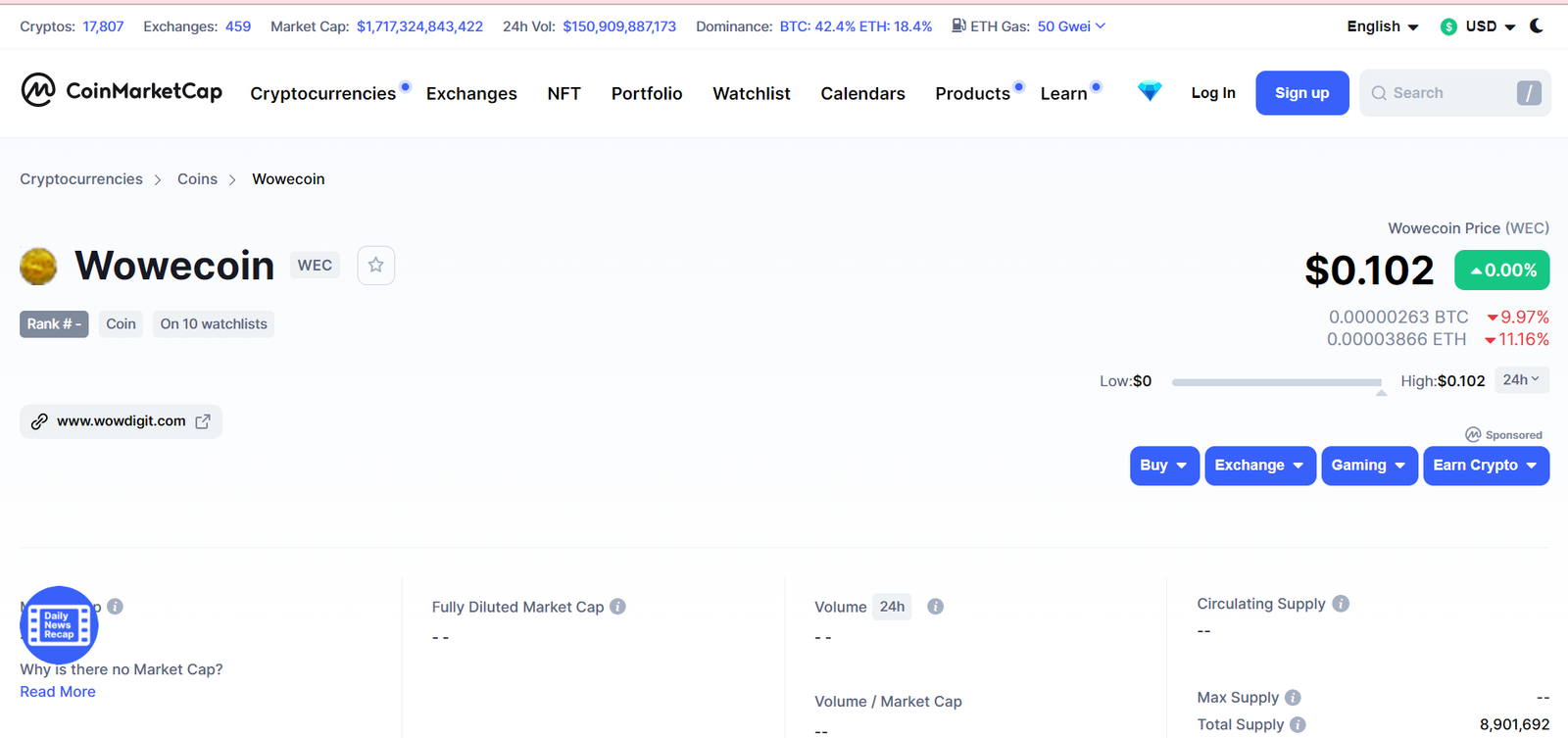This screenshot has height=738, width=1568.
Task: Click the Cryptocurrencies breadcrumb link
Action: (x=81, y=179)
